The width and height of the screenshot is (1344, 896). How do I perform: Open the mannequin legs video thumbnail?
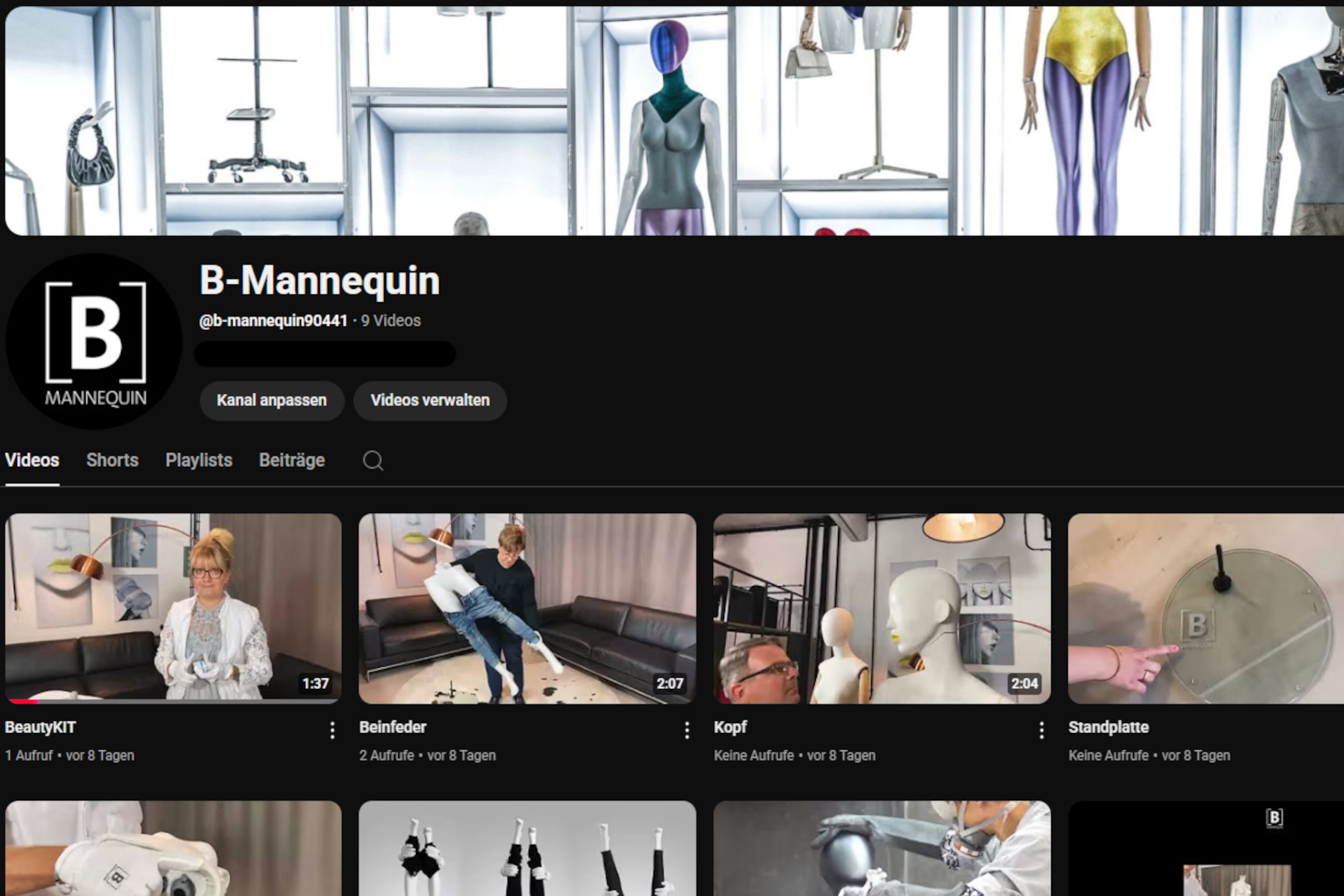click(x=528, y=848)
